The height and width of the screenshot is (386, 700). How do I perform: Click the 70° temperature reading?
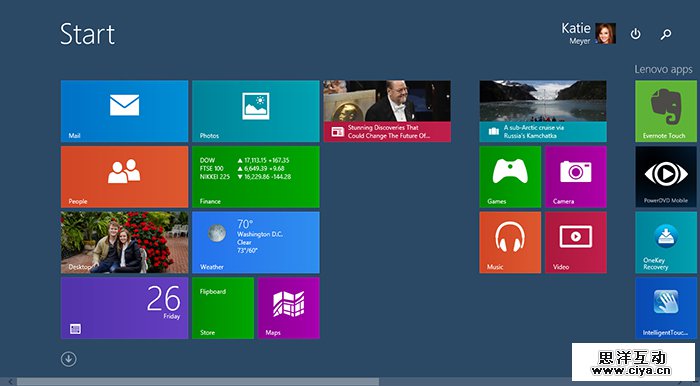[245, 224]
